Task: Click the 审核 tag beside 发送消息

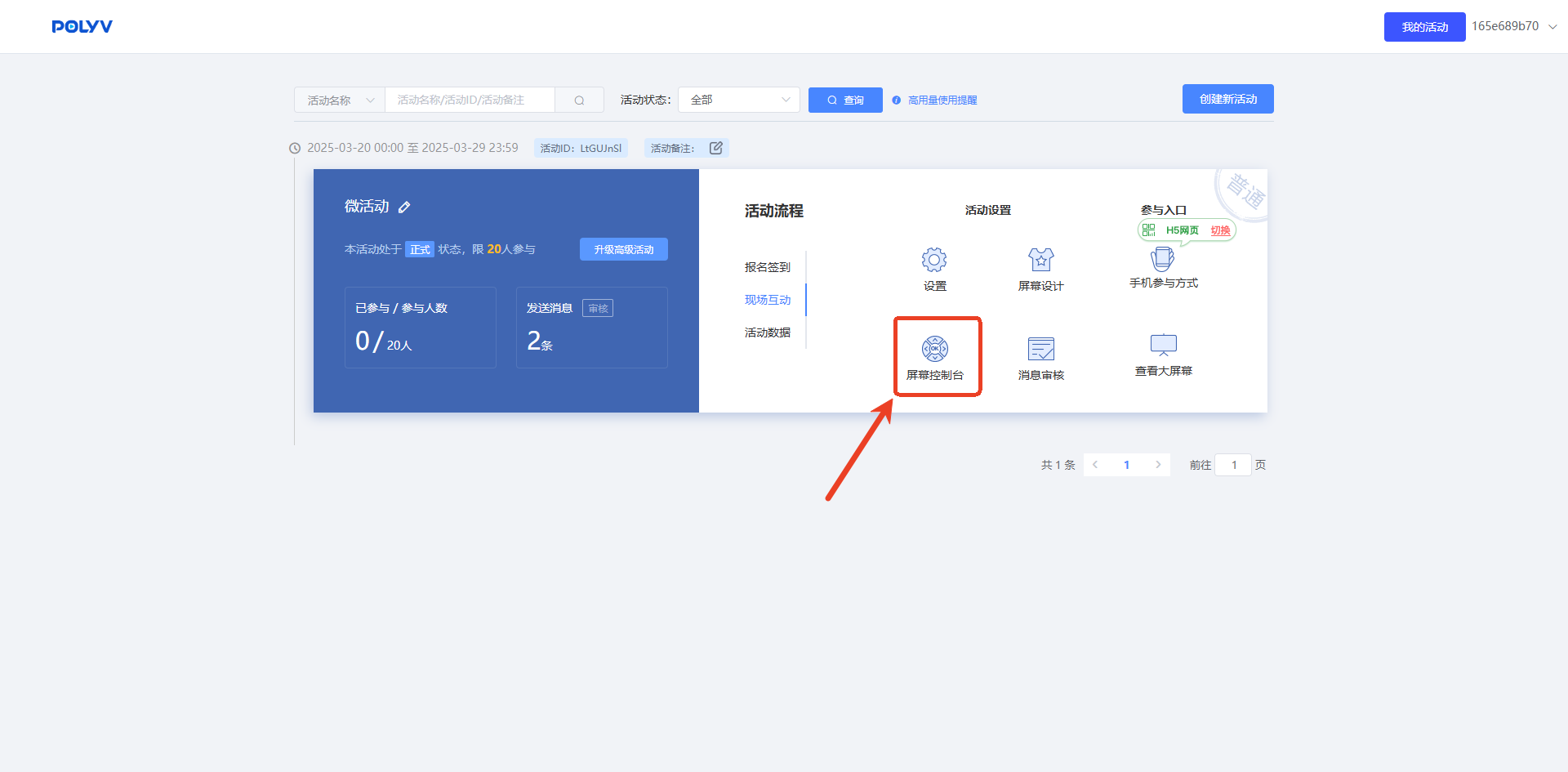Action: click(x=598, y=308)
